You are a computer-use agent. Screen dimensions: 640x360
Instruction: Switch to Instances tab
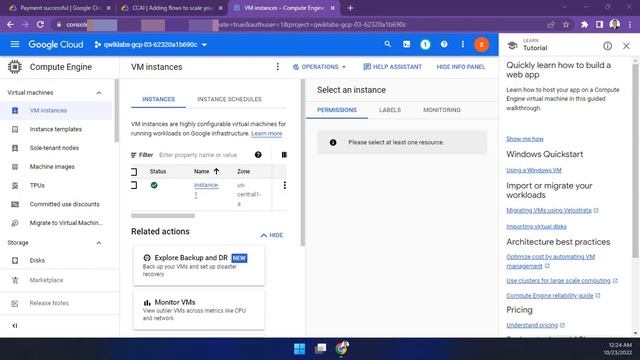[158, 99]
